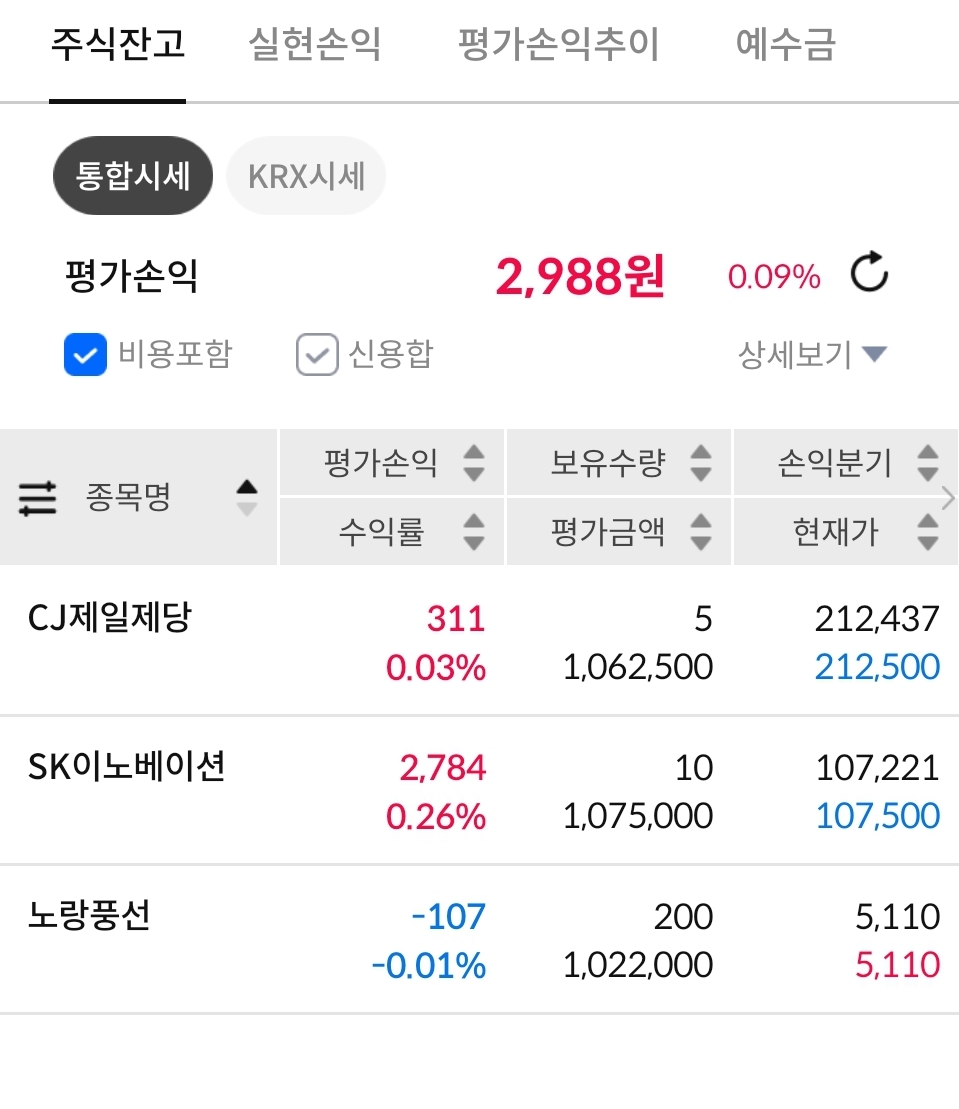Sort by 평가금액 column arrows
This screenshot has width=959, height=1109.
[701, 531]
